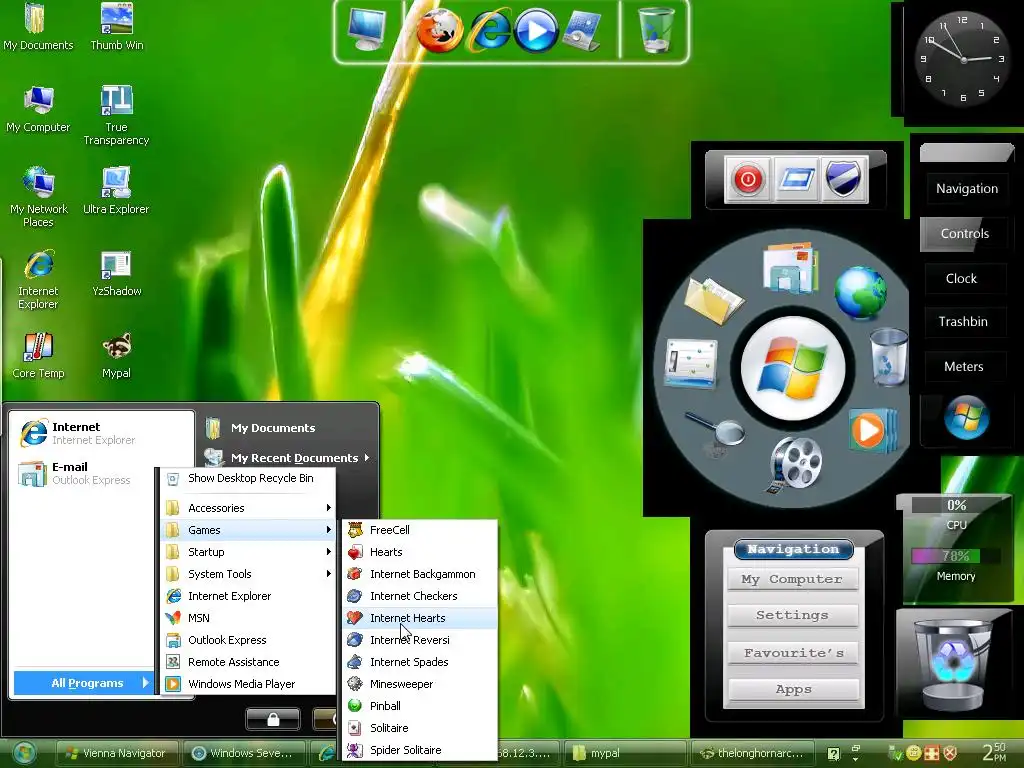Expand the Games submenu entry
Image resolution: width=1024 pixels, height=768 pixels.
(x=248, y=530)
